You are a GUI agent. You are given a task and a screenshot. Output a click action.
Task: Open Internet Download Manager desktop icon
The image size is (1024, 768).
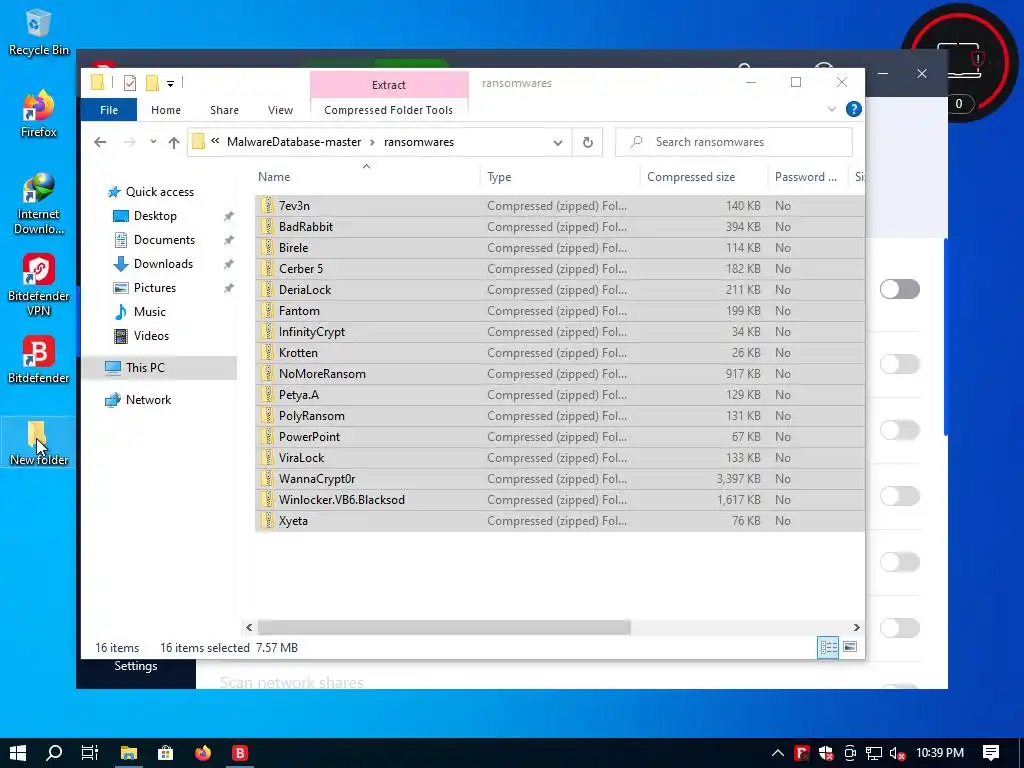click(38, 204)
